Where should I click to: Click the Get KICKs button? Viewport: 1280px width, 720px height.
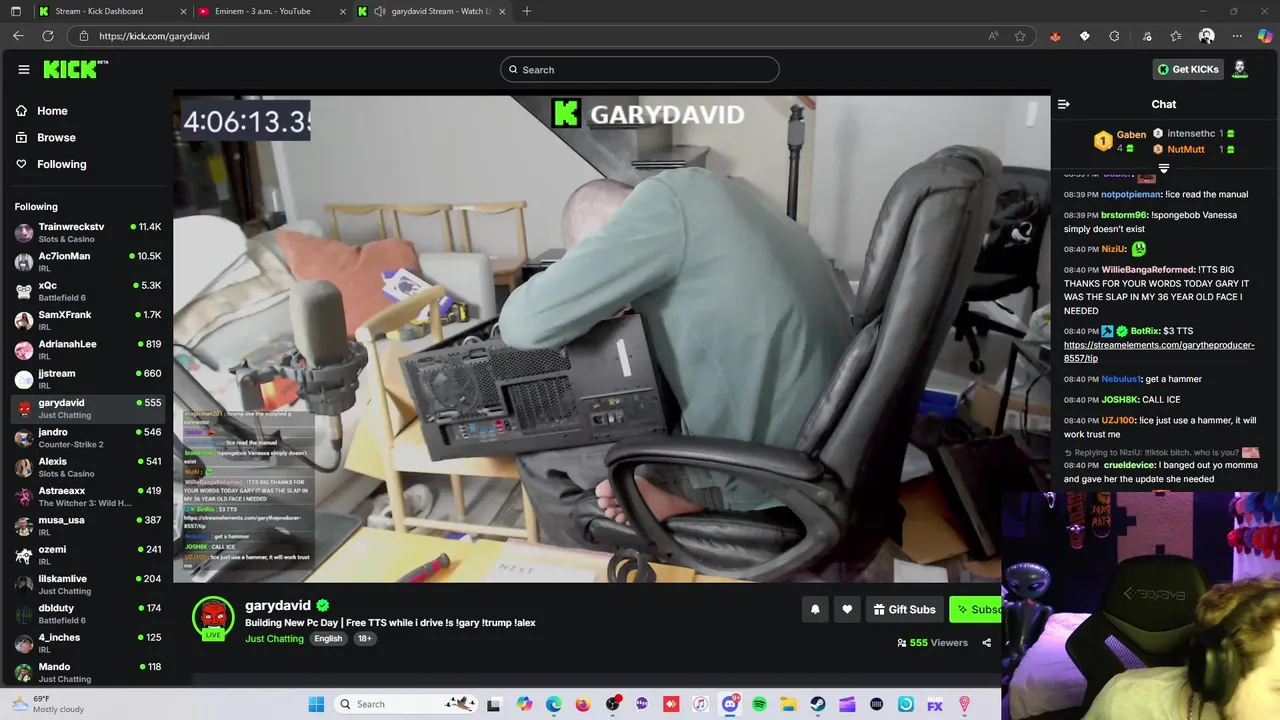[1188, 69]
